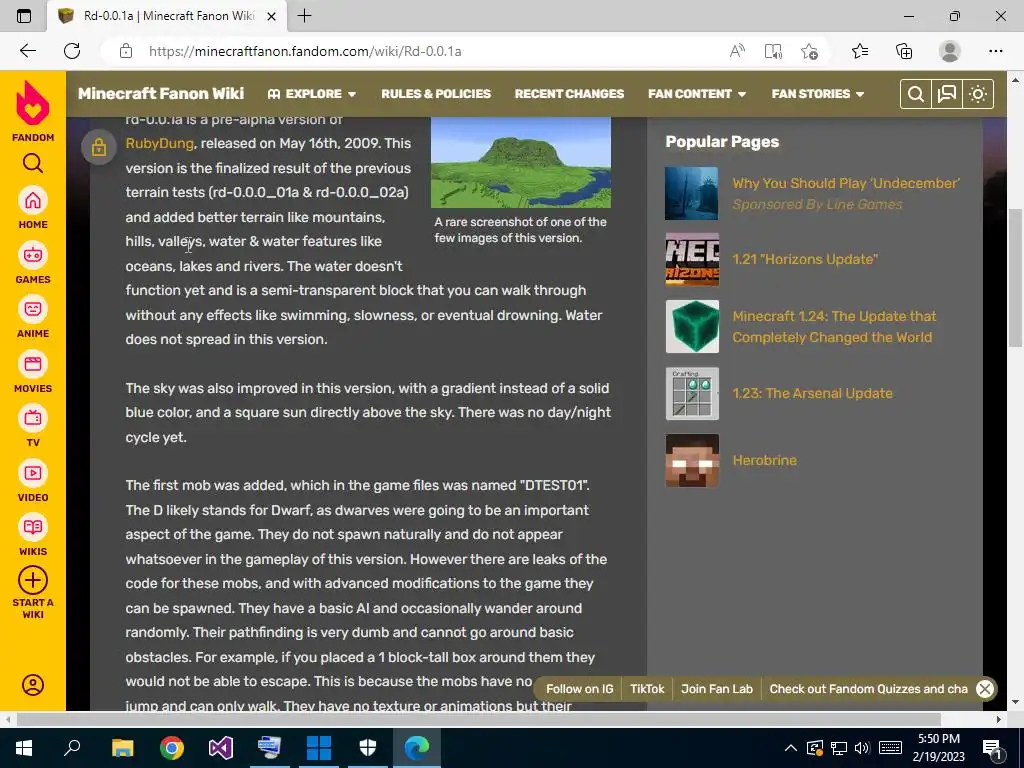The width and height of the screenshot is (1024, 768).
Task: Click the green block thumbnail
Action: [x=692, y=327]
